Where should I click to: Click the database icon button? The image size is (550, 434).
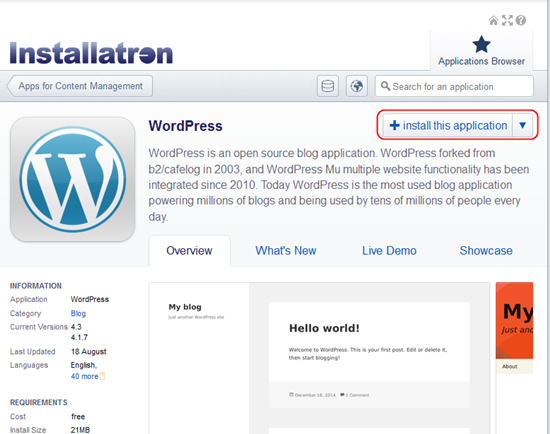tap(328, 86)
